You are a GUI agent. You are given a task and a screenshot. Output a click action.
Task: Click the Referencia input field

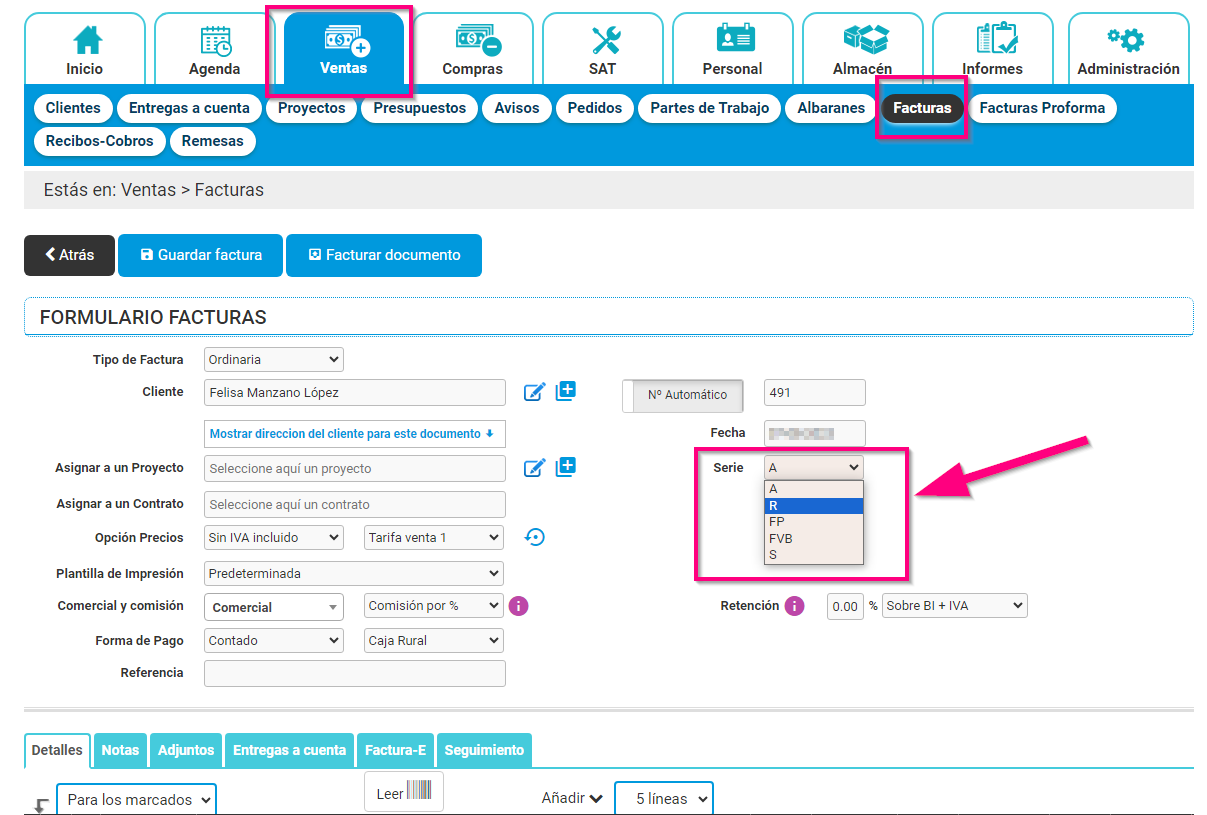click(x=354, y=673)
